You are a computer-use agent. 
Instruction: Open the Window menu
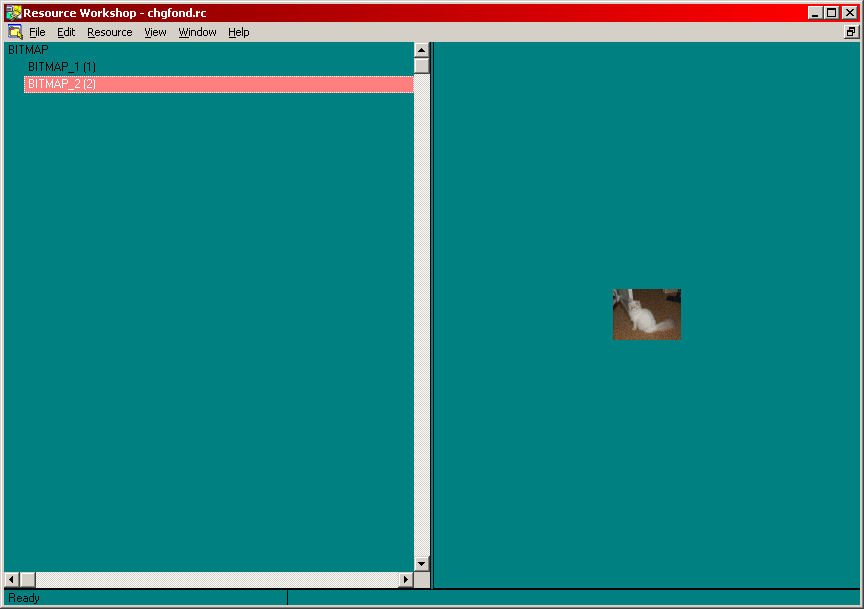pos(197,32)
